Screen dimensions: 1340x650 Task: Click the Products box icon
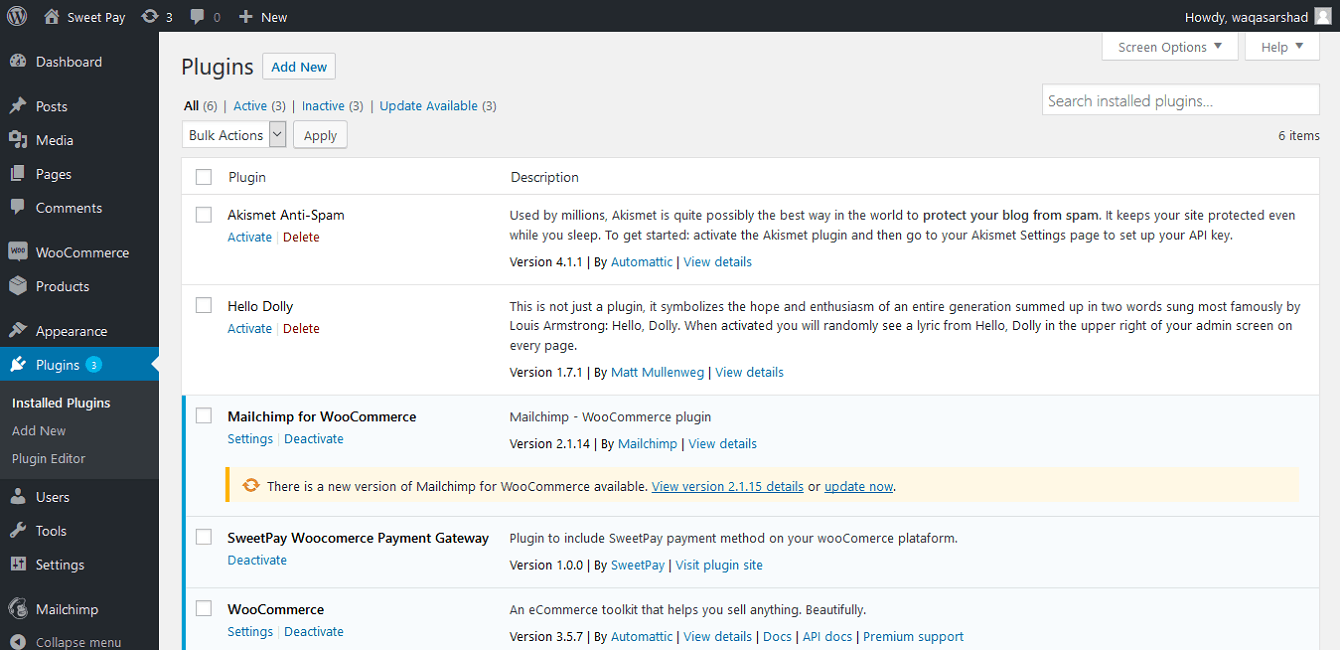(x=18, y=286)
